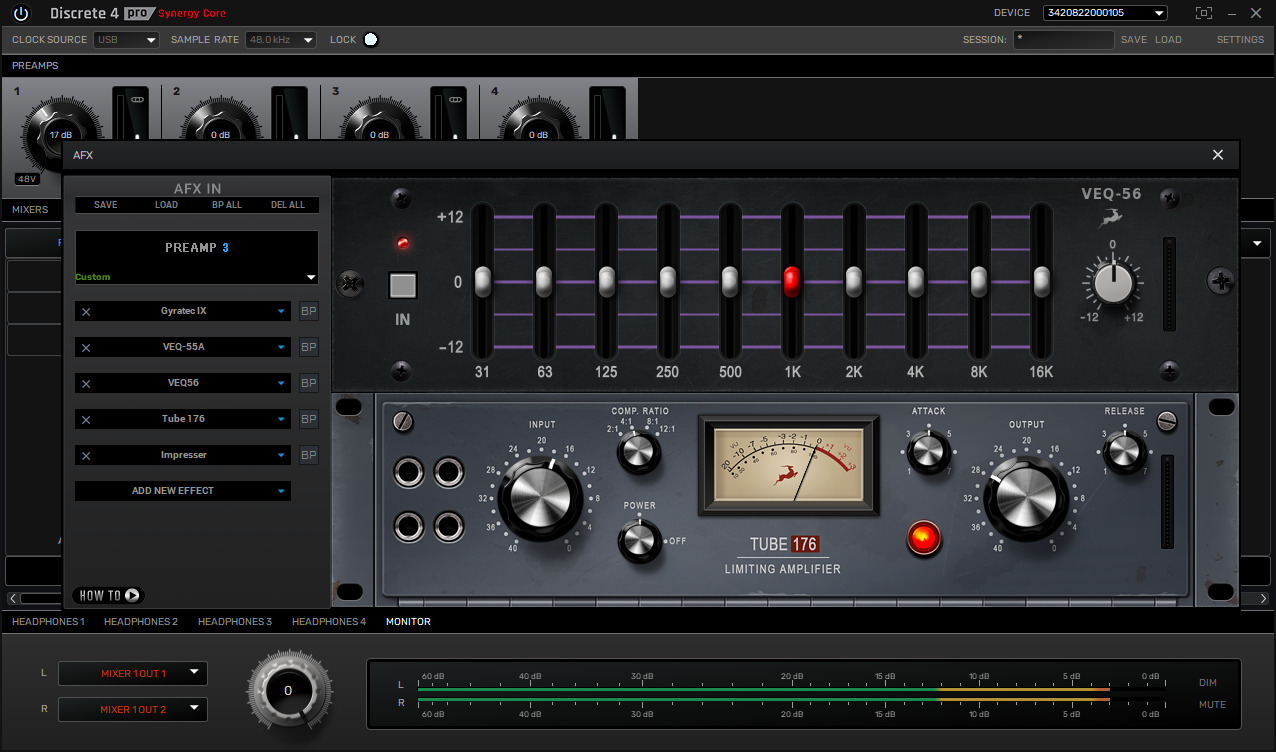Enable 48V phantom power on preamp 1
1276x752 pixels.
26,178
